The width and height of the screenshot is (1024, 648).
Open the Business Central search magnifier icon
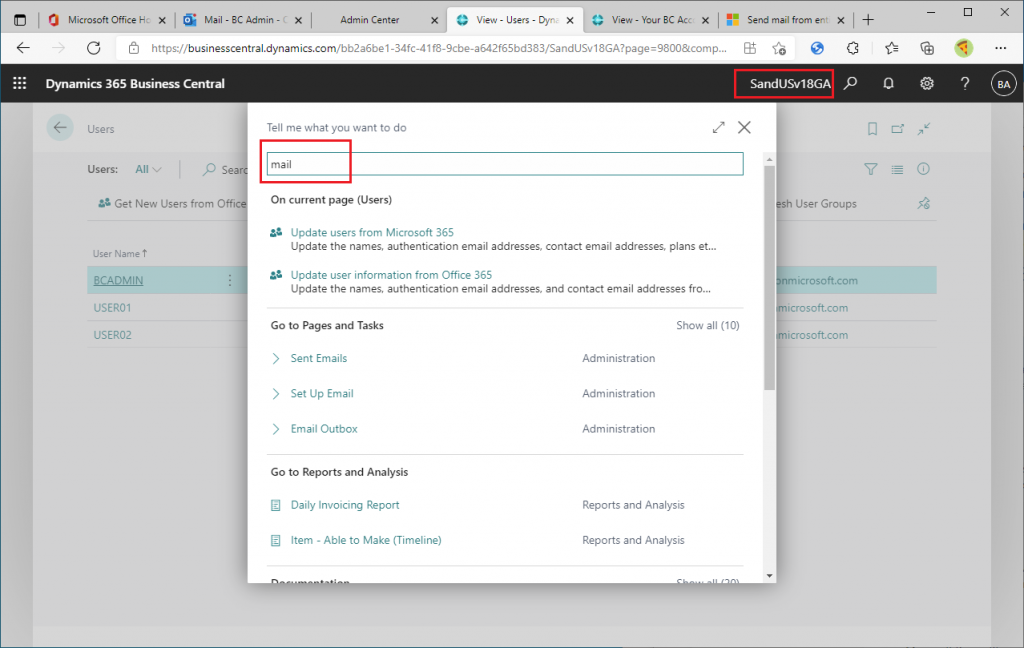pos(851,84)
